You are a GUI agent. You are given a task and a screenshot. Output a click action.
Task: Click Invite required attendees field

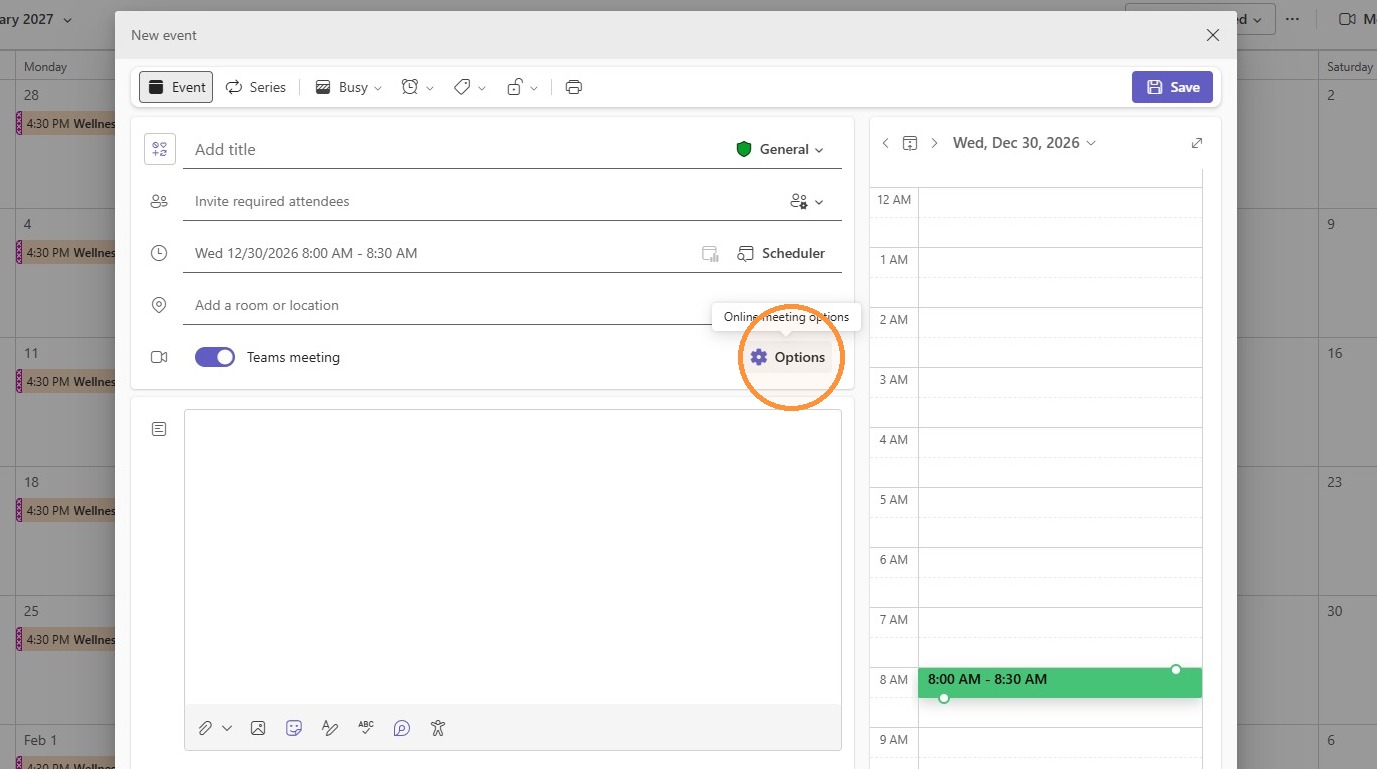point(480,201)
